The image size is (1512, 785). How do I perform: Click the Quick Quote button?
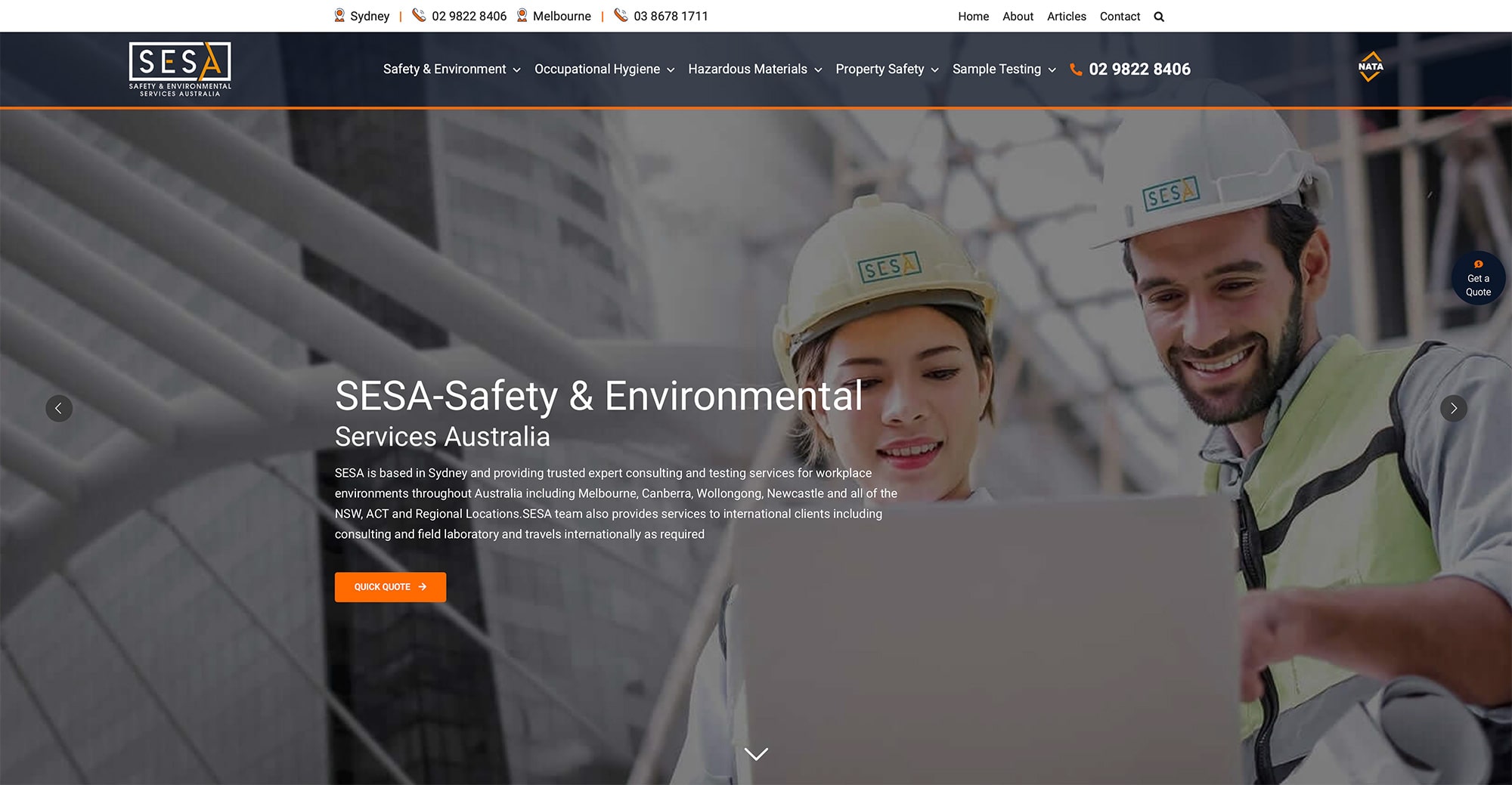tap(390, 587)
